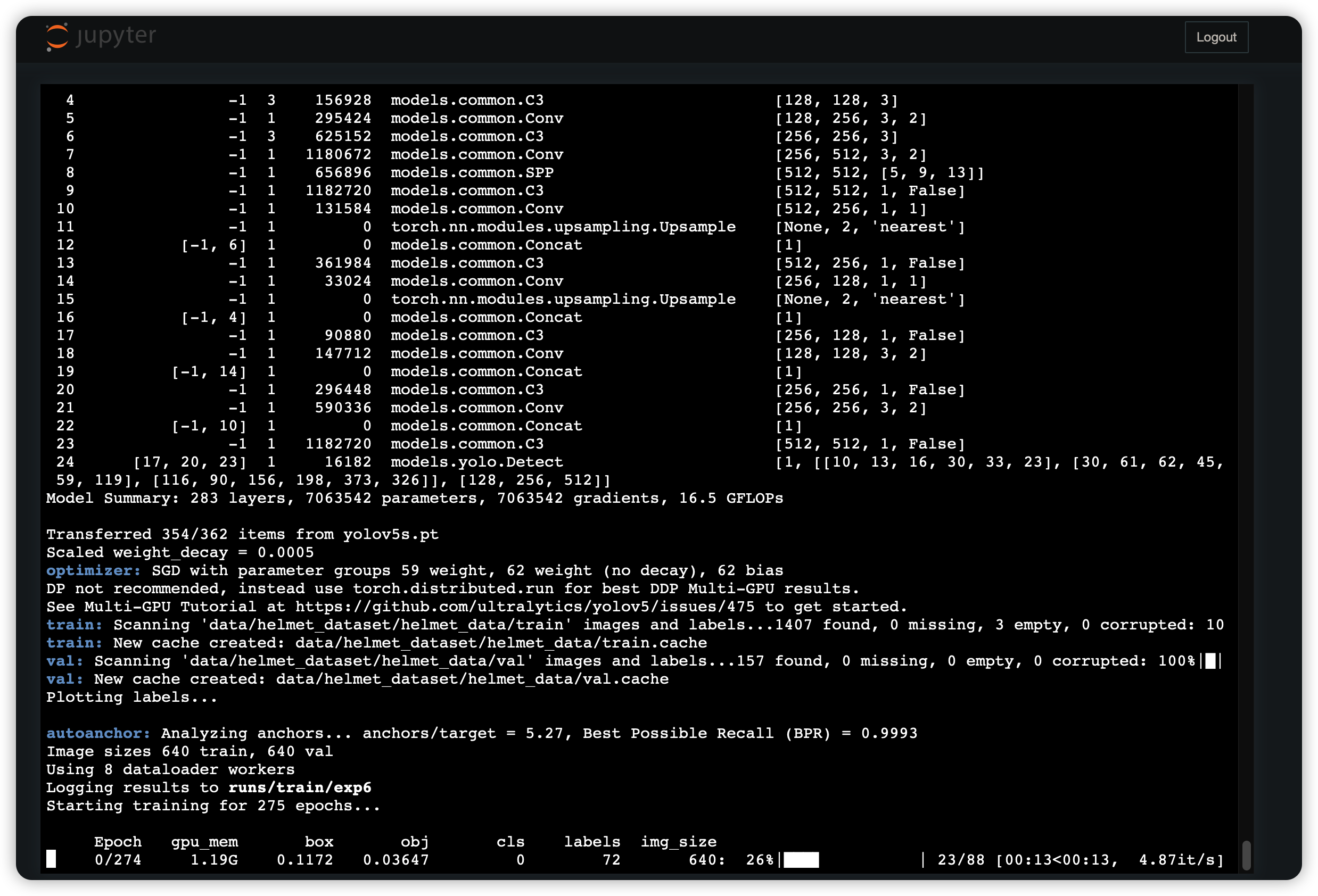Click gpu memory value '1.19G'
1318x896 pixels.
pyautogui.click(x=215, y=860)
